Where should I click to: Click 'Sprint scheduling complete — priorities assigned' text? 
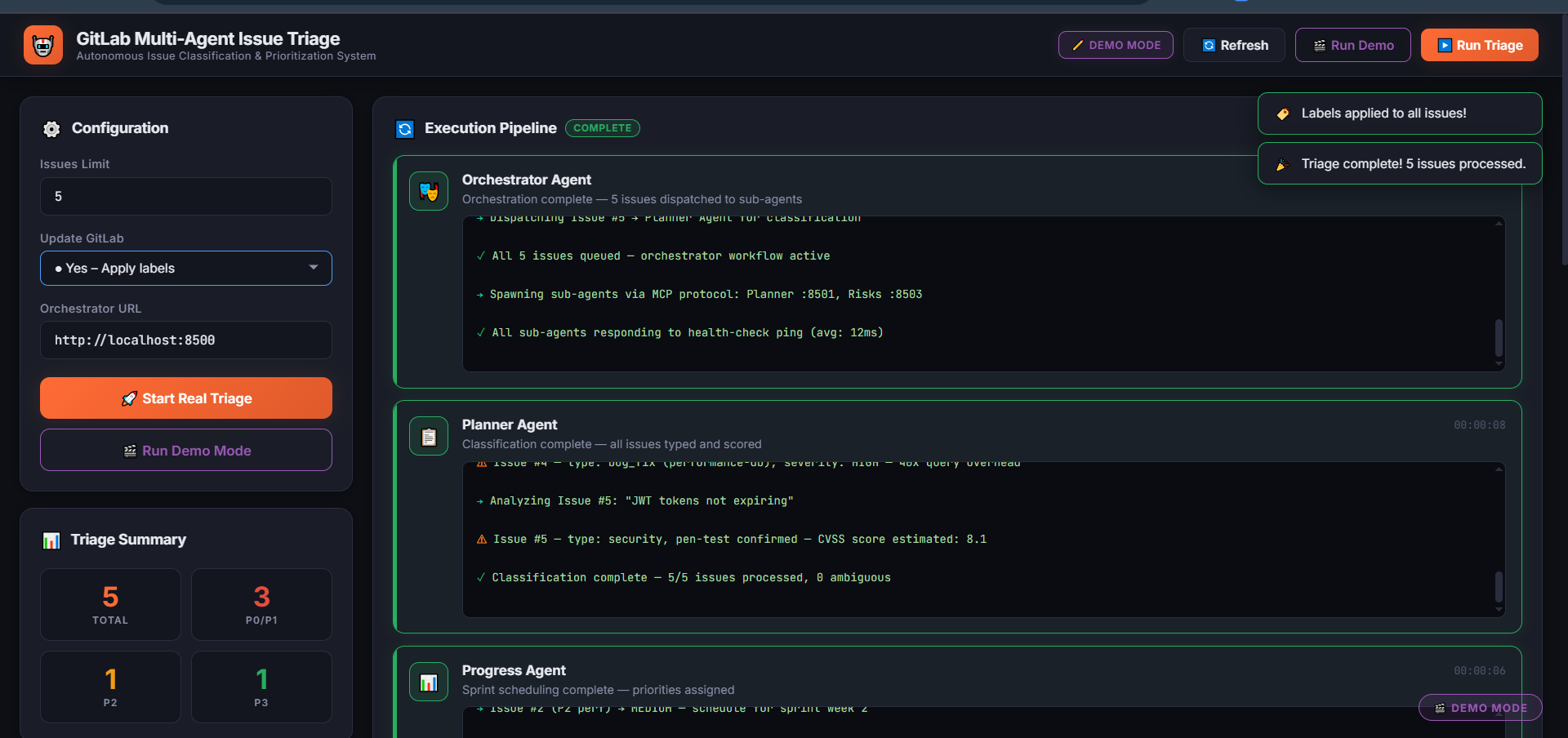click(599, 690)
